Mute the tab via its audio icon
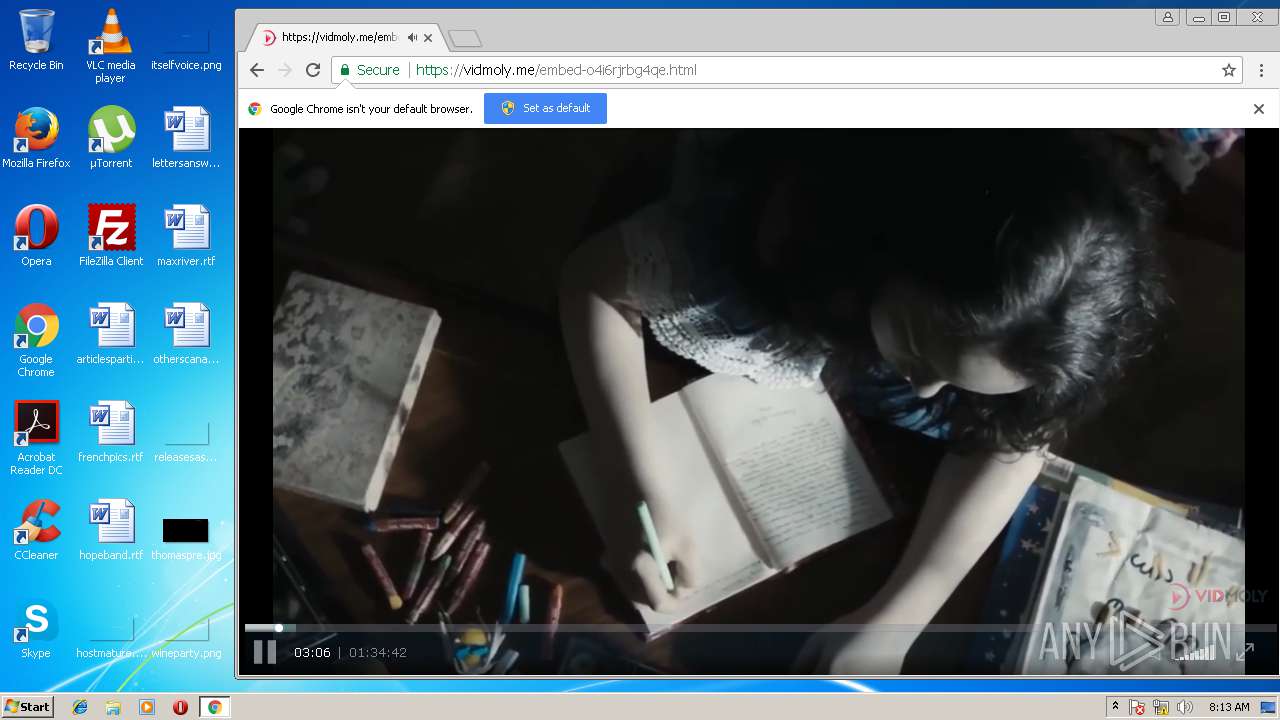Viewport: 1280px width, 720px height. [x=412, y=38]
